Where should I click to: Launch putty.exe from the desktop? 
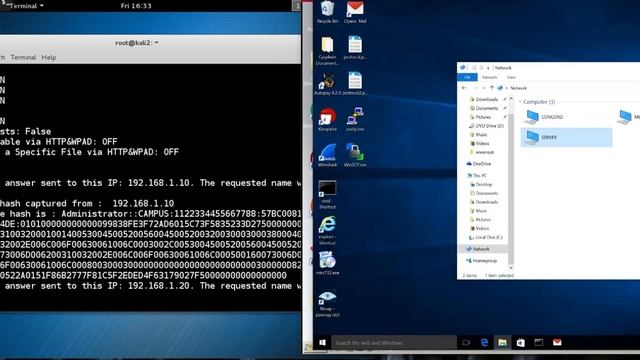click(x=355, y=119)
